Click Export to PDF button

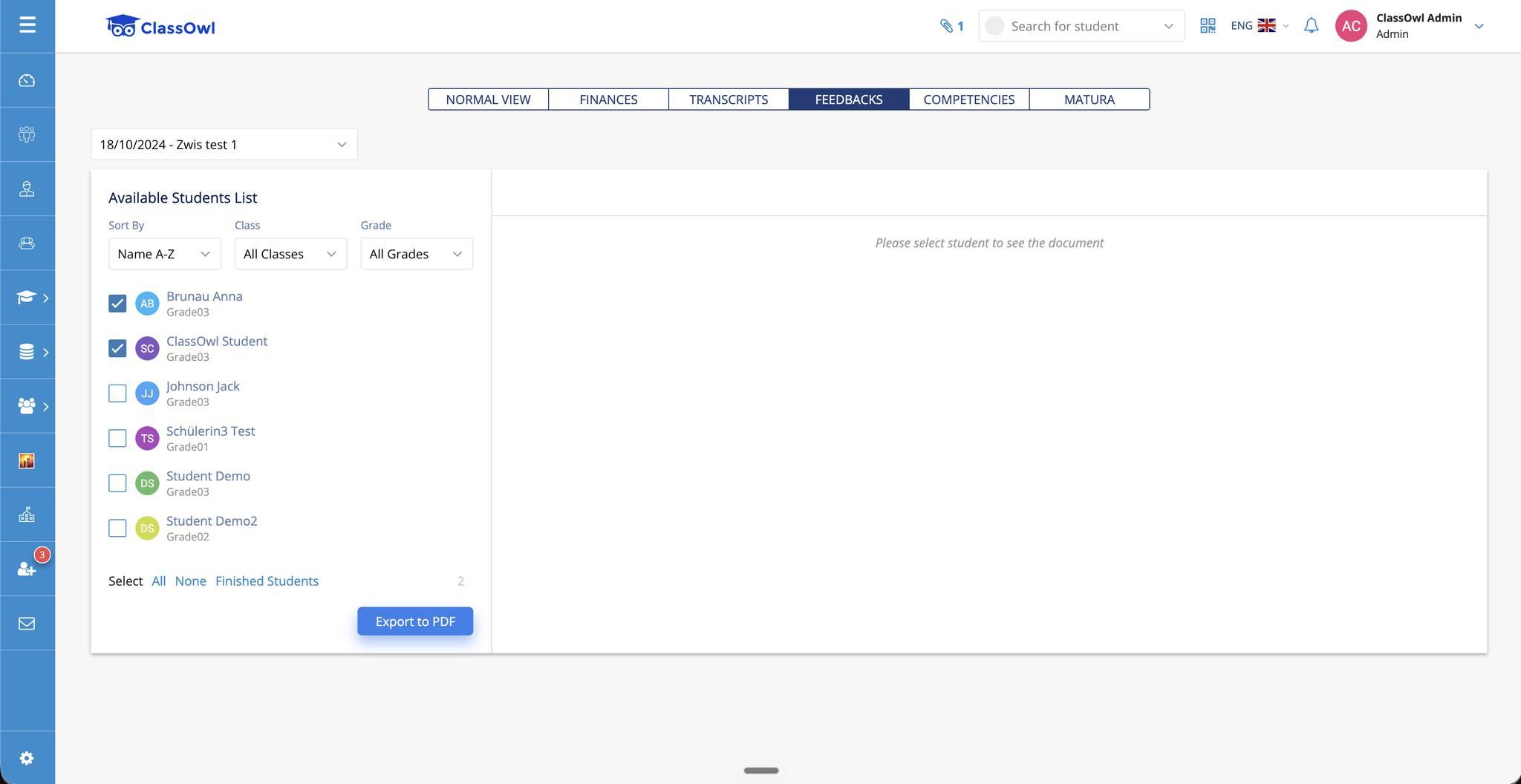[415, 621]
